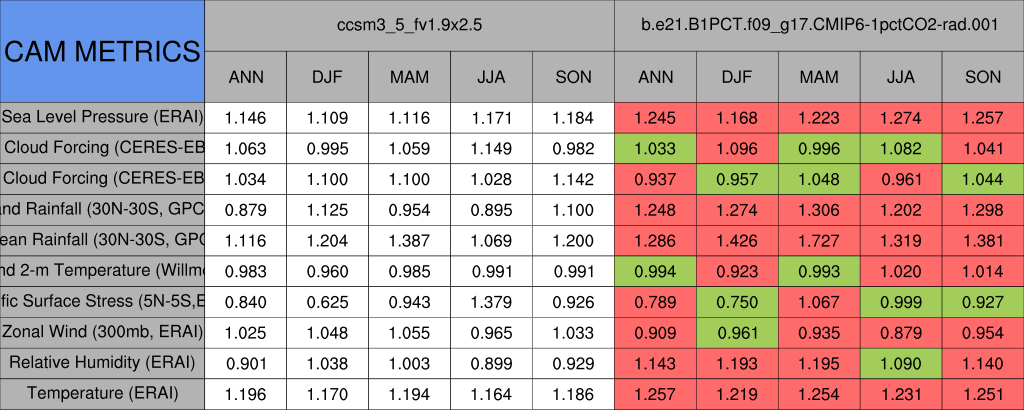Click the b.e21.B1PCT CMIP6 model header
Viewport: 1024px width, 410px height.
tap(819, 25)
